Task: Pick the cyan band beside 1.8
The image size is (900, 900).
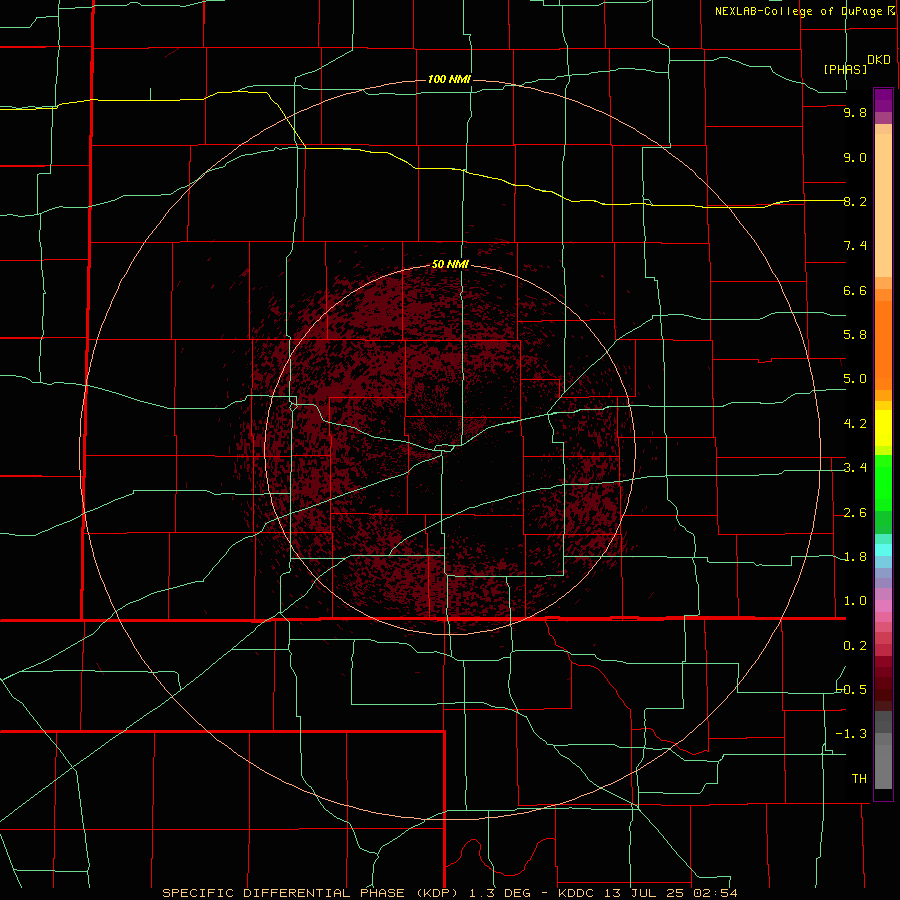Action: pyautogui.click(x=883, y=550)
